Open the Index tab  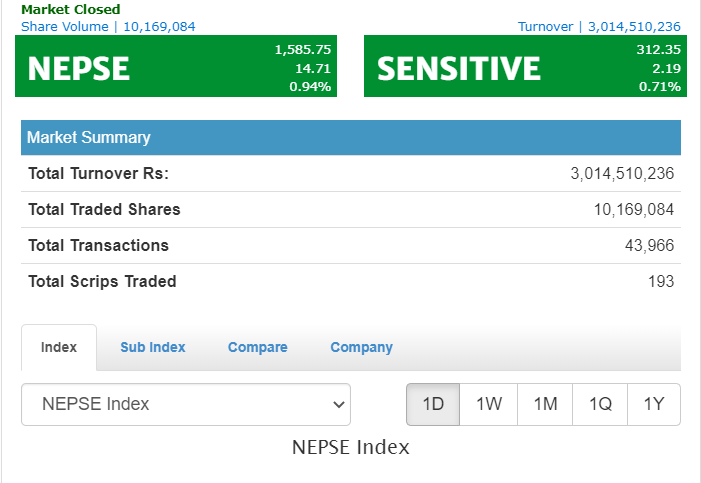tap(59, 347)
